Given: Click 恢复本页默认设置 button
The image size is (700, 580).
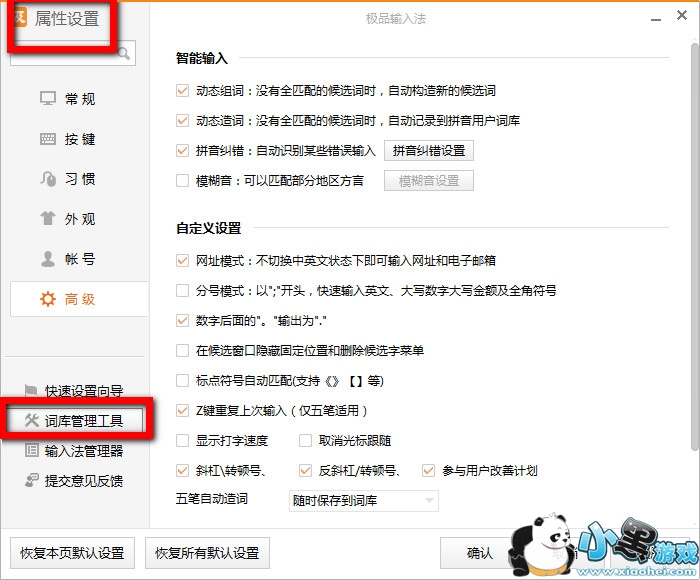Looking at the screenshot, I should click(x=72, y=553).
